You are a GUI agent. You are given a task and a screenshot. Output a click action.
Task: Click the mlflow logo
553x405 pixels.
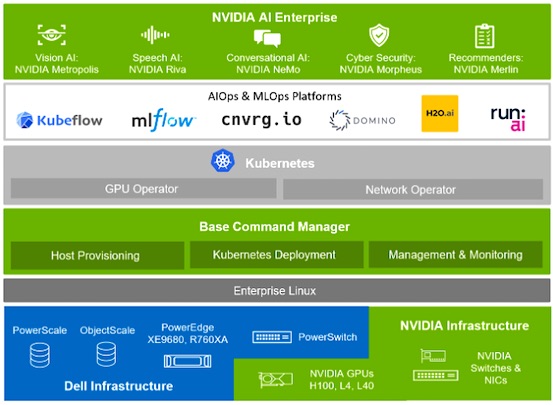click(163, 120)
